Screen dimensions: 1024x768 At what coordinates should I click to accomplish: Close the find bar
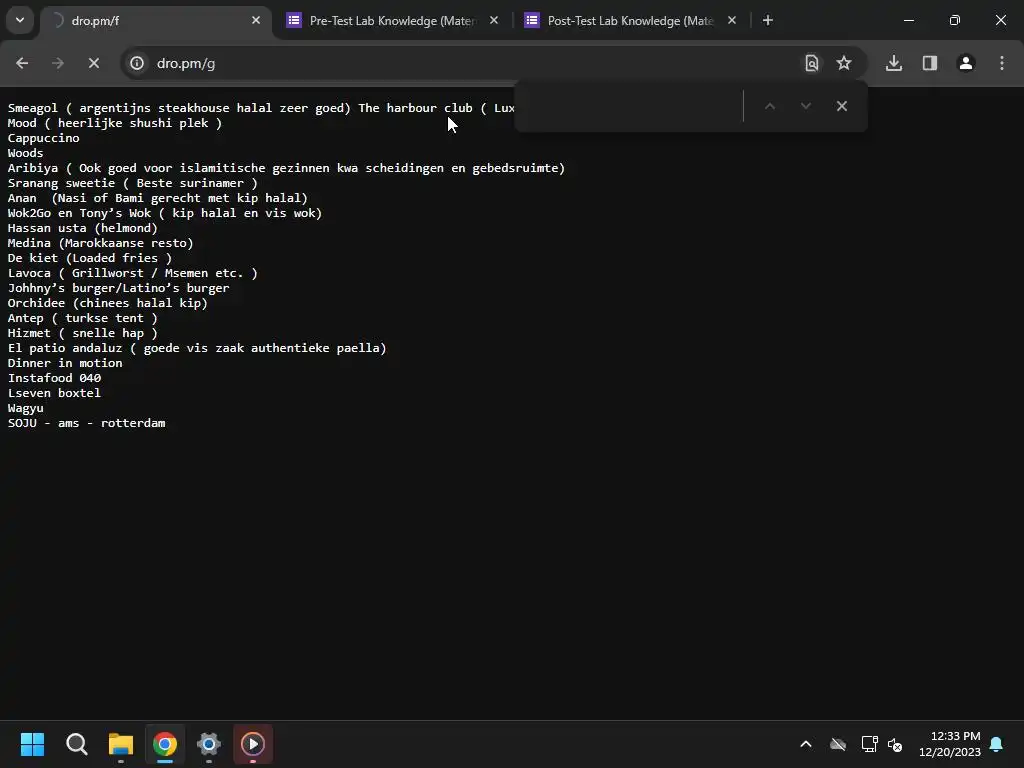(842, 106)
